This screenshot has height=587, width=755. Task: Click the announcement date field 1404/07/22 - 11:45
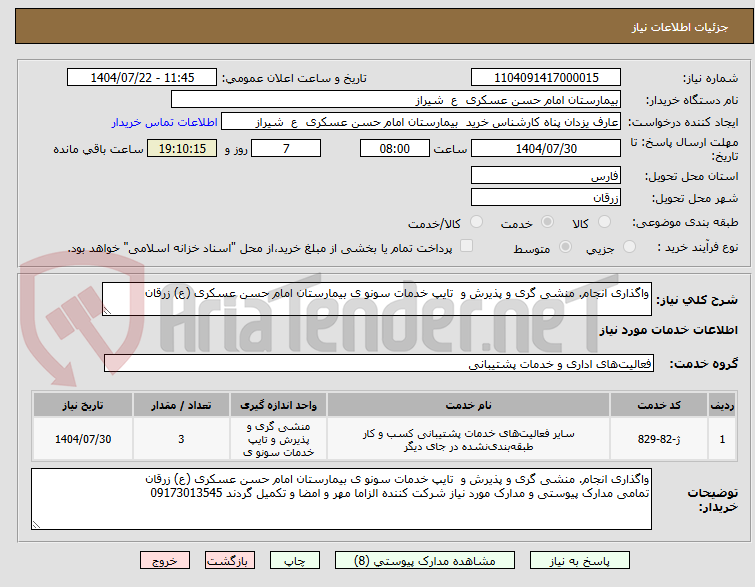pos(142,78)
